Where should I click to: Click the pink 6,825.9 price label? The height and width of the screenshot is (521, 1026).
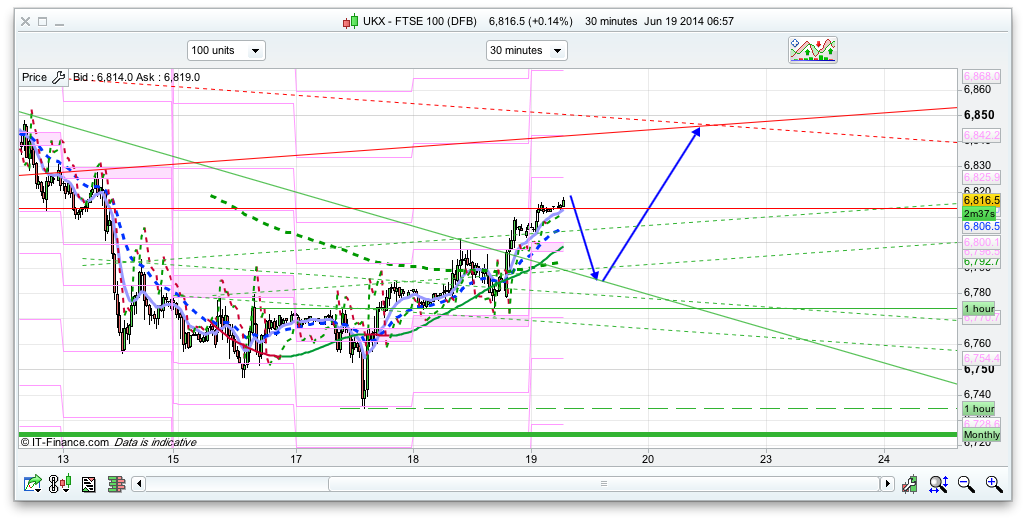(x=981, y=177)
